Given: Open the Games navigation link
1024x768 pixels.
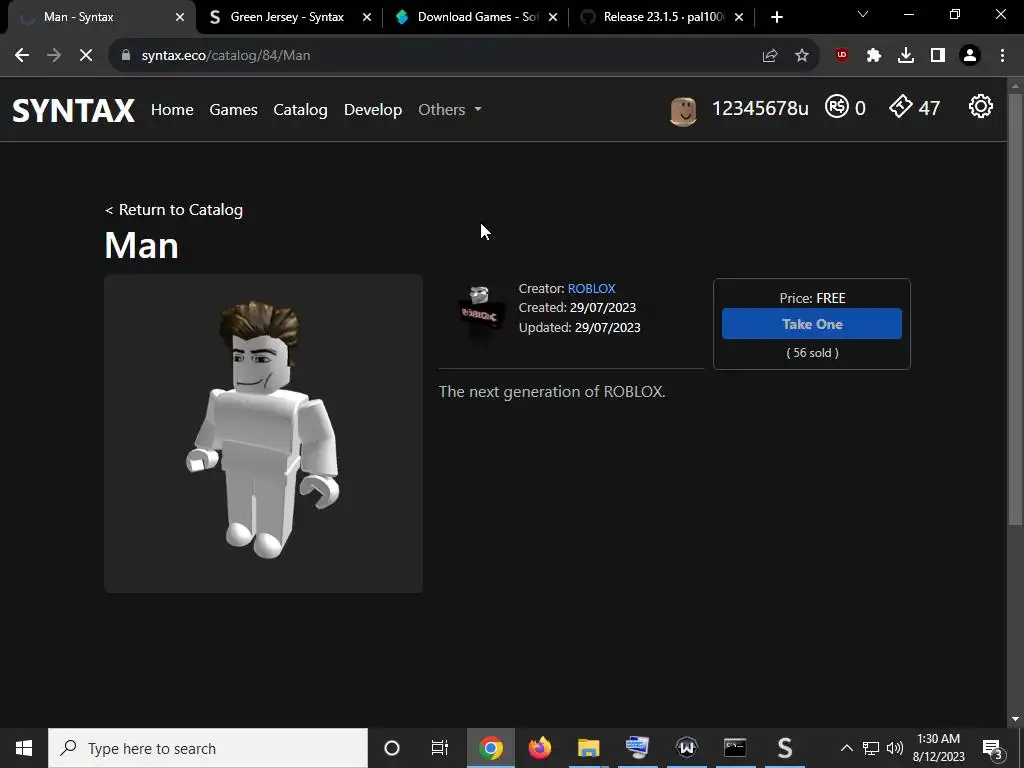Looking at the screenshot, I should pyautogui.click(x=233, y=110).
